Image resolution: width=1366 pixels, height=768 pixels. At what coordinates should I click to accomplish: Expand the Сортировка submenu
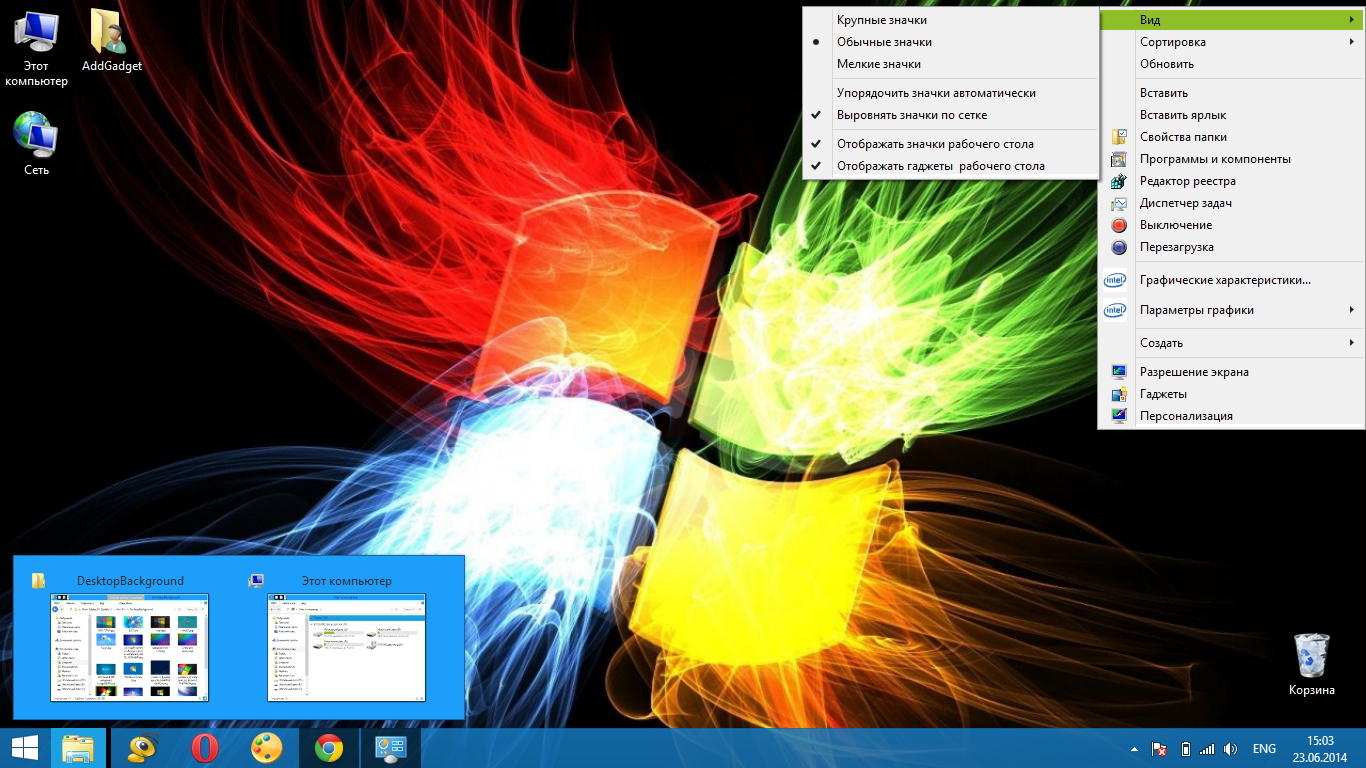click(x=1231, y=42)
